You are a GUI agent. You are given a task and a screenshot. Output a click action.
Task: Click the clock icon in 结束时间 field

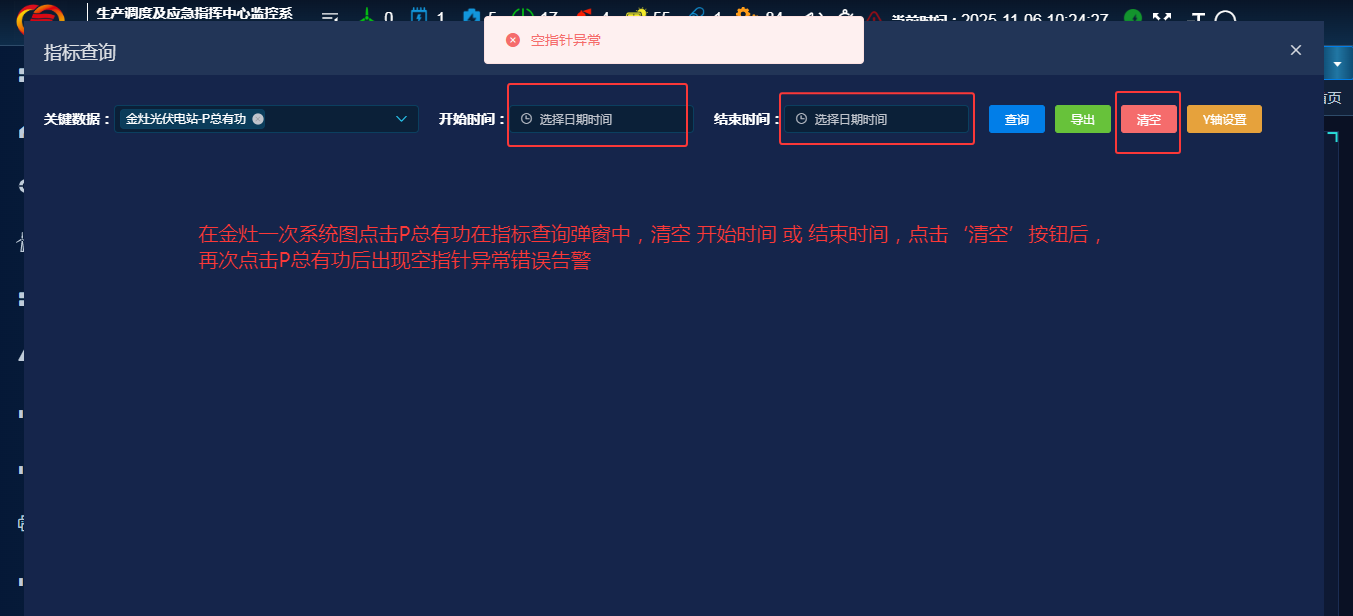pyautogui.click(x=801, y=119)
